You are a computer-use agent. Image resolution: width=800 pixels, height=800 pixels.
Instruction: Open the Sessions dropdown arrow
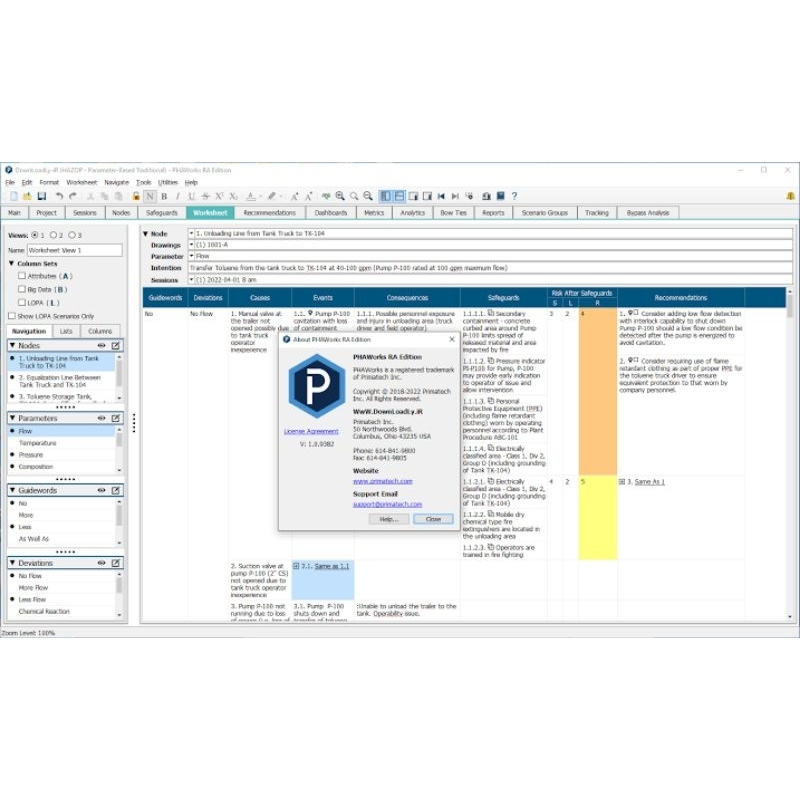point(192,280)
